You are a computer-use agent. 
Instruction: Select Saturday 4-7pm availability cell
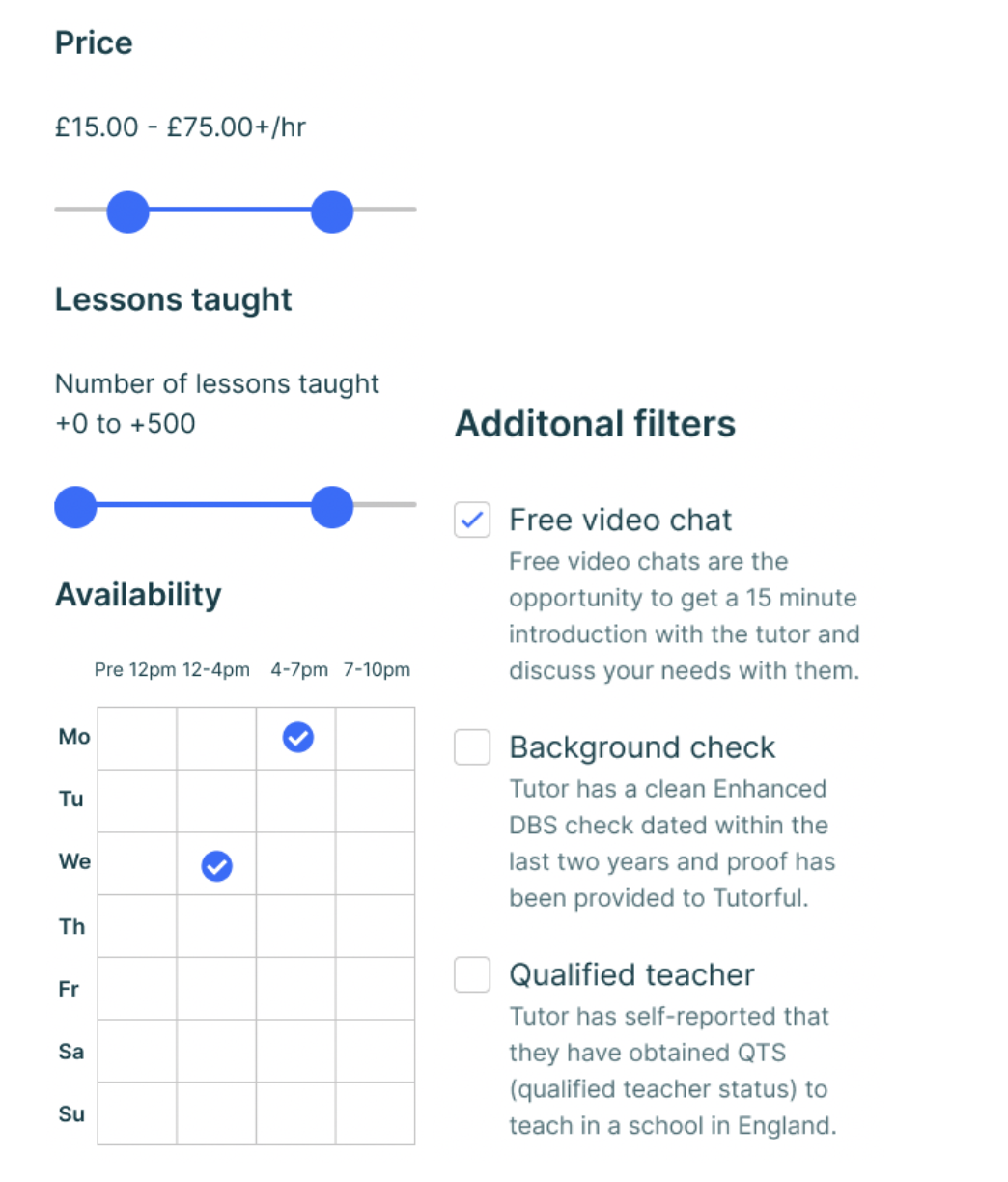(x=296, y=1051)
